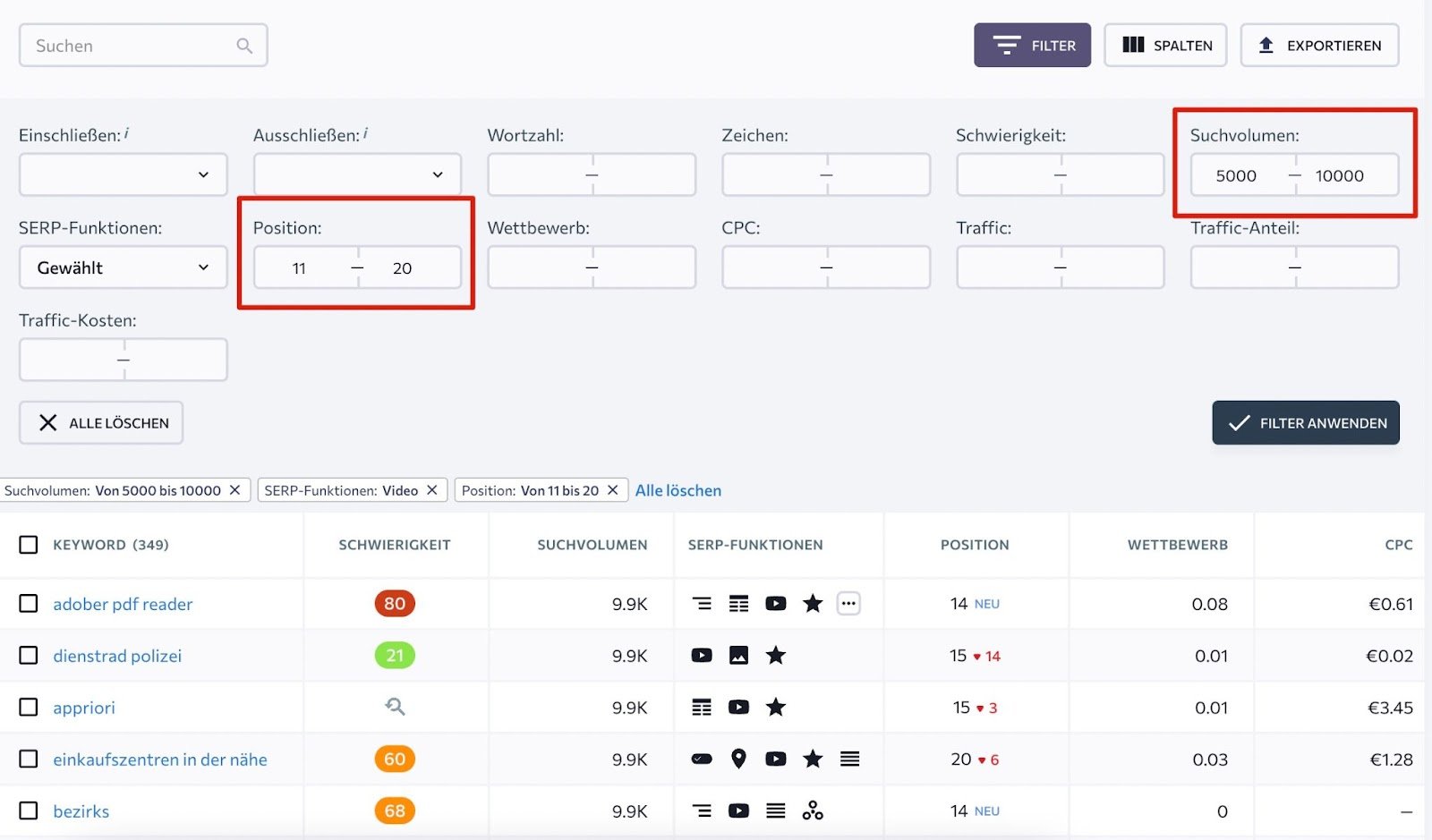Click difficulty badge 80 for adober
The width and height of the screenshot is (1432, 840).
pyautogui.click(x=395, y=603)
